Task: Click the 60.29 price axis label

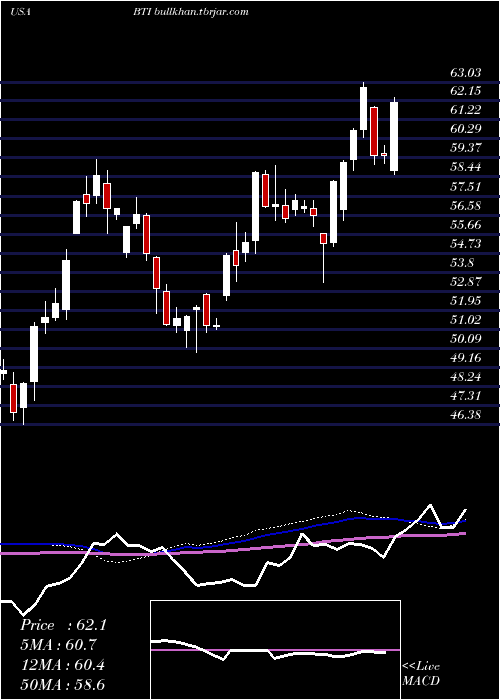Action: 465,129
